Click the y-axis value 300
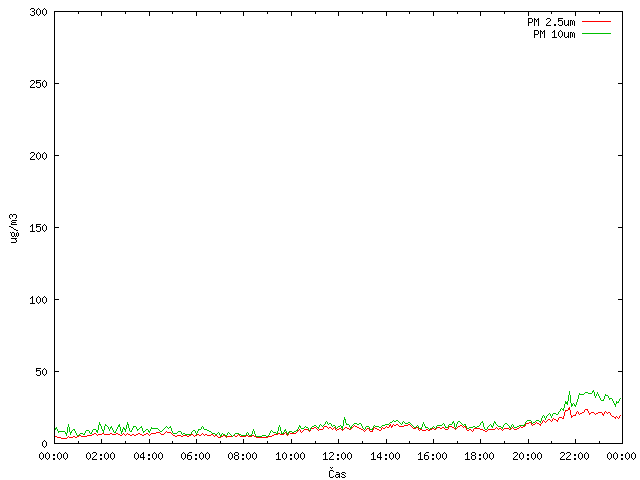 pos(38,12)
